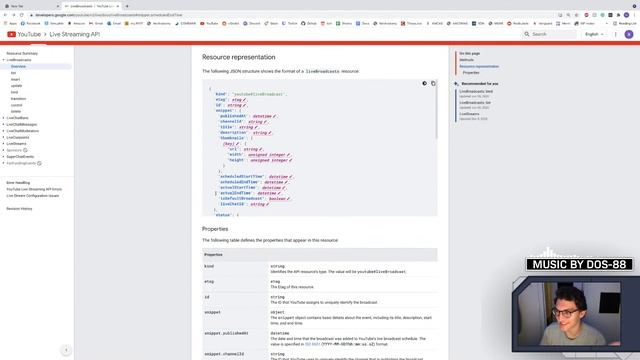The image size is (640, 360).
Task: Open a new browser tab with the plus button
Action: click(x=127, y=6)
